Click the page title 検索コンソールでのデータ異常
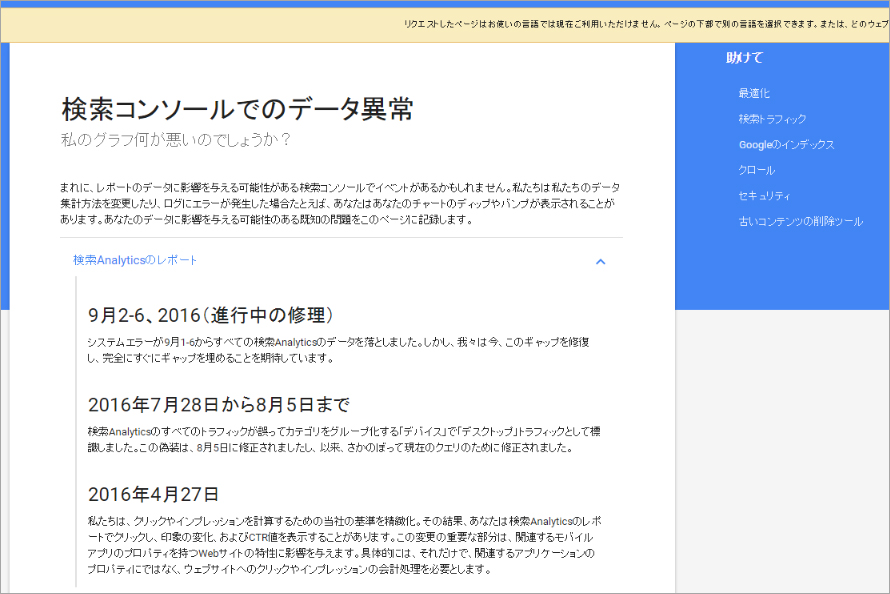890x594 pixels. (237, 109)
